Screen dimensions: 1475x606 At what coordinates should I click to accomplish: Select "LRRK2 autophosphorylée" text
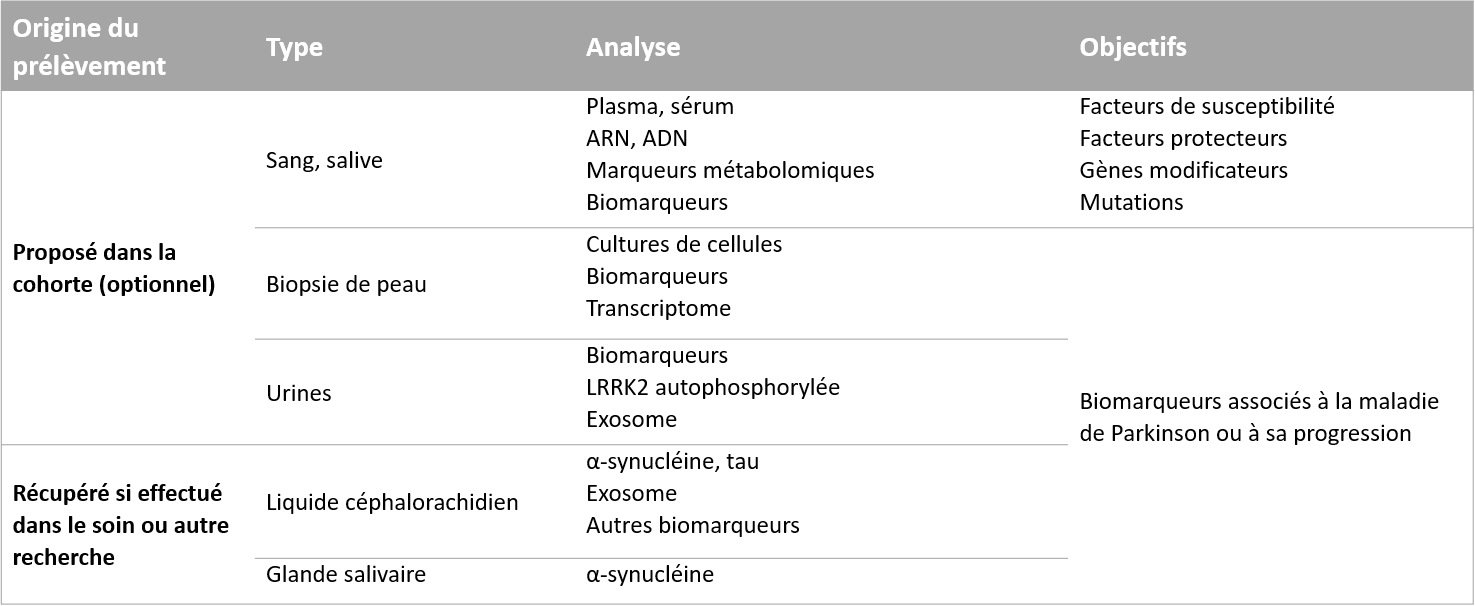(713, 387)
